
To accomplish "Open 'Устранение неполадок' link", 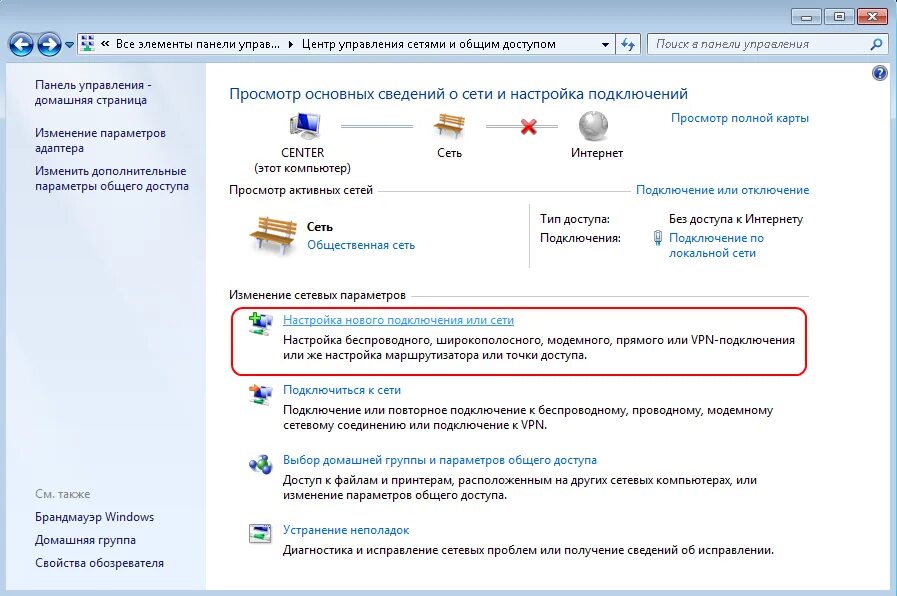I will [x=346, y=530].
